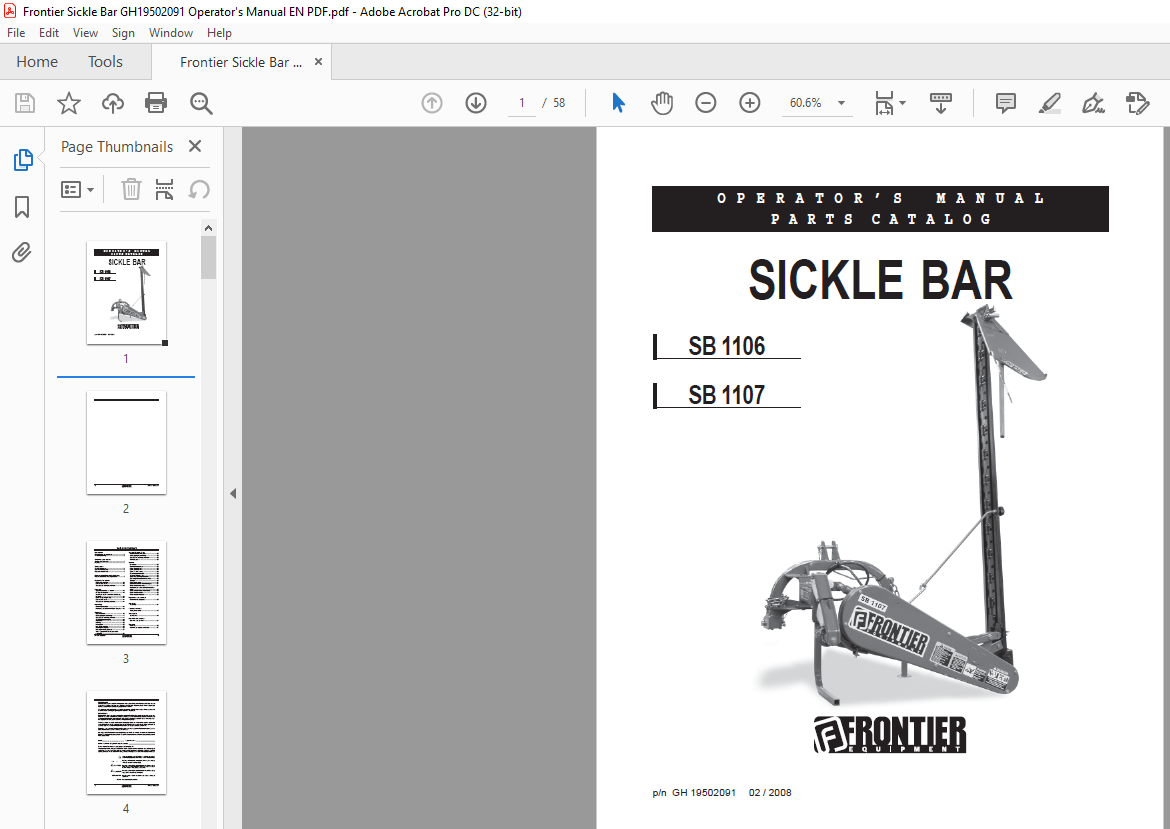Open the Sign menu
1170x829 pixels.
pos(123,33)
